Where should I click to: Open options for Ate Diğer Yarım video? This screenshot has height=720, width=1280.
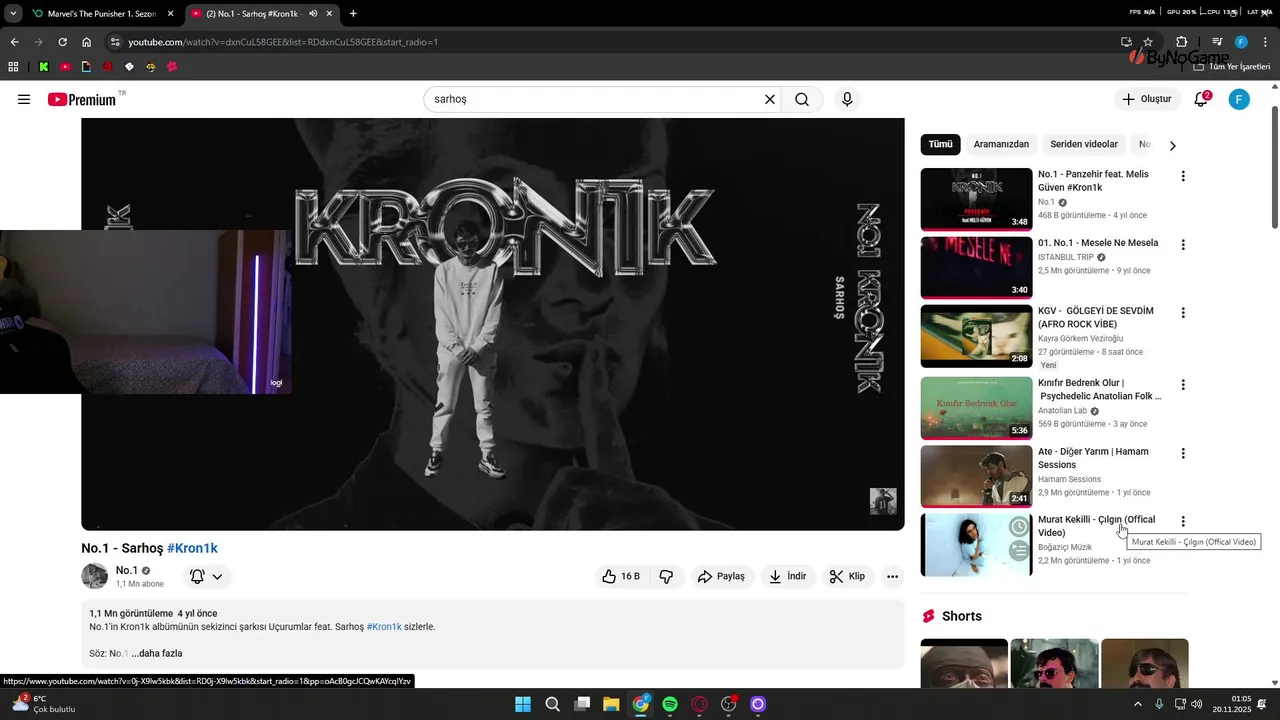pos(1183,453)
